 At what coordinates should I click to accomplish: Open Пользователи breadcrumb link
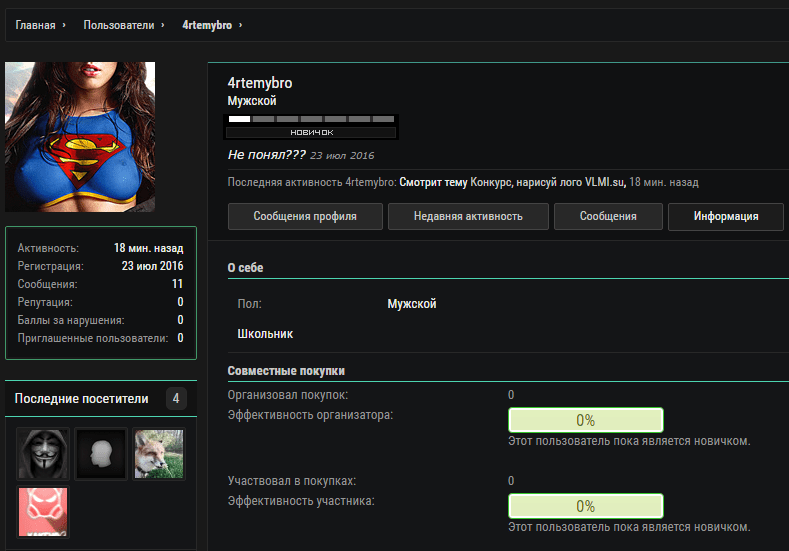118,24
